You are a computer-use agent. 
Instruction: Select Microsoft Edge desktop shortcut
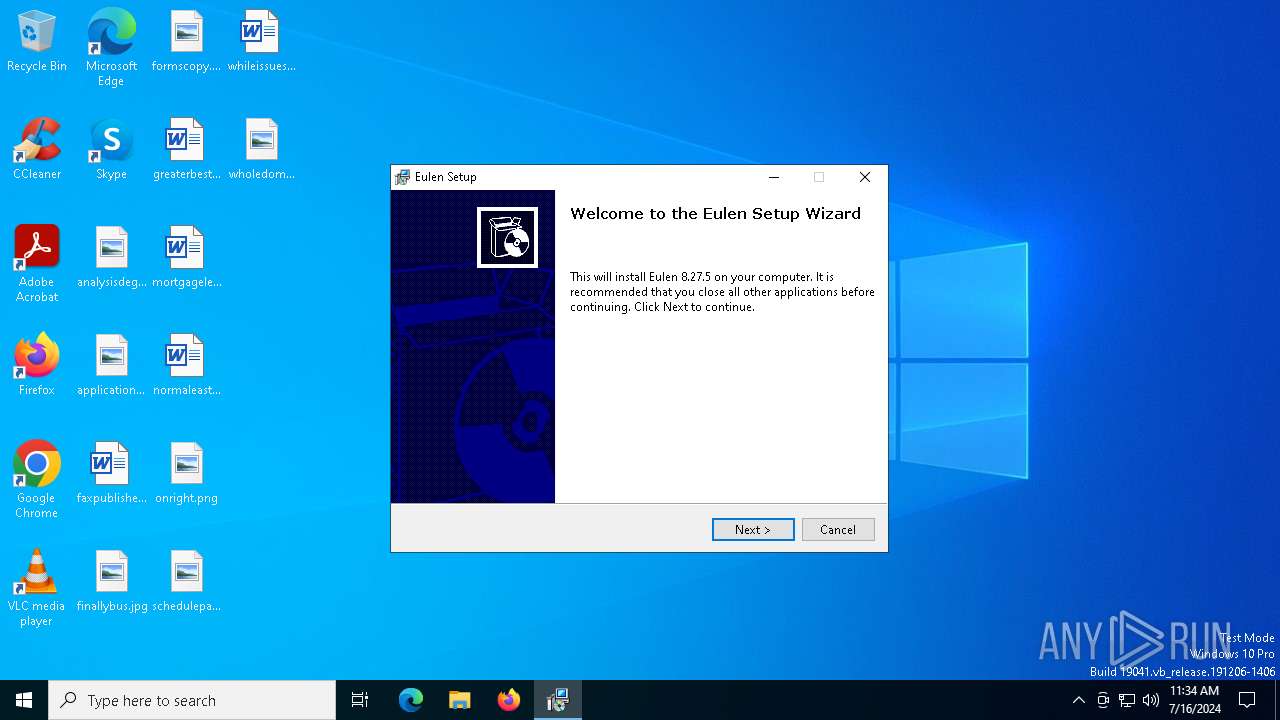coord(111,48)
